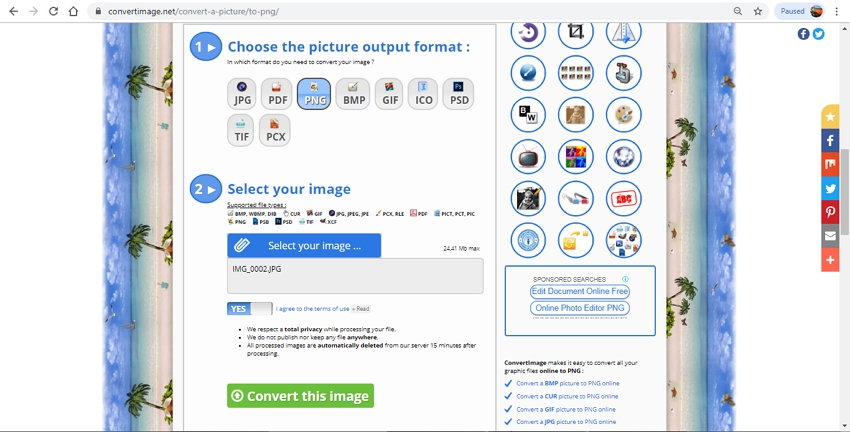Choose the PDF output format
The image size is (850, 432).
click(x=276, y=94)
